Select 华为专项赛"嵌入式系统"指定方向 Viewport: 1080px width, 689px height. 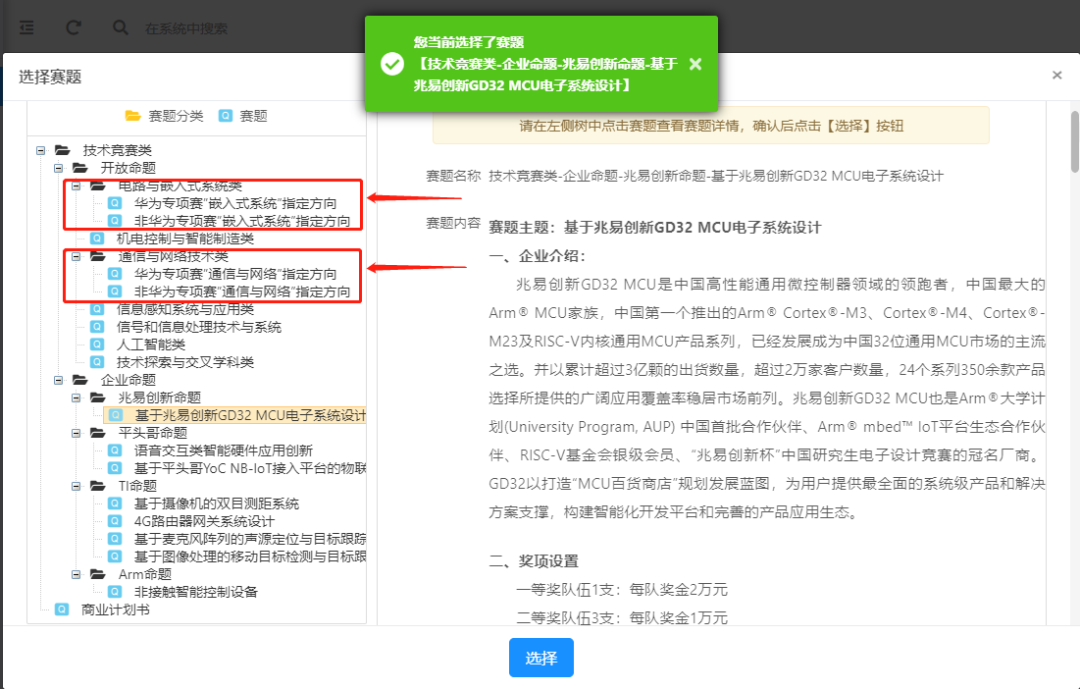(x=236, y=204)
